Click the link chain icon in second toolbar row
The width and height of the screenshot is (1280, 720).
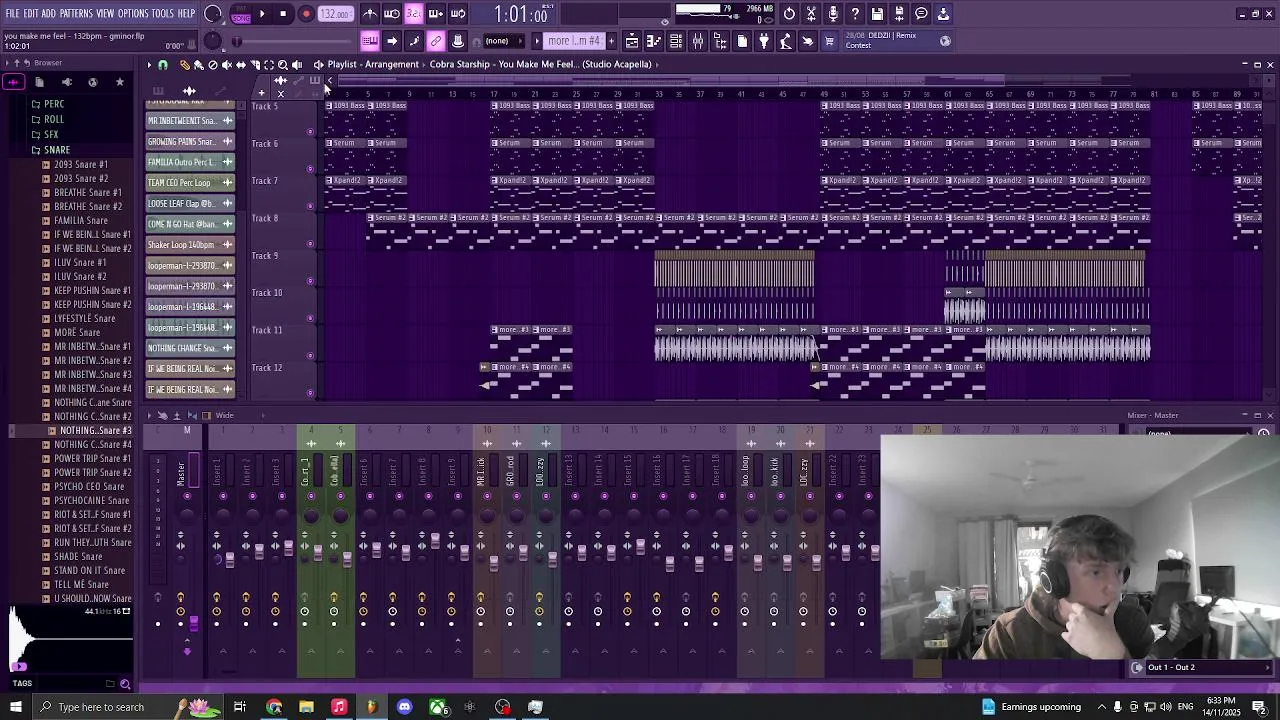coord(436,41)
